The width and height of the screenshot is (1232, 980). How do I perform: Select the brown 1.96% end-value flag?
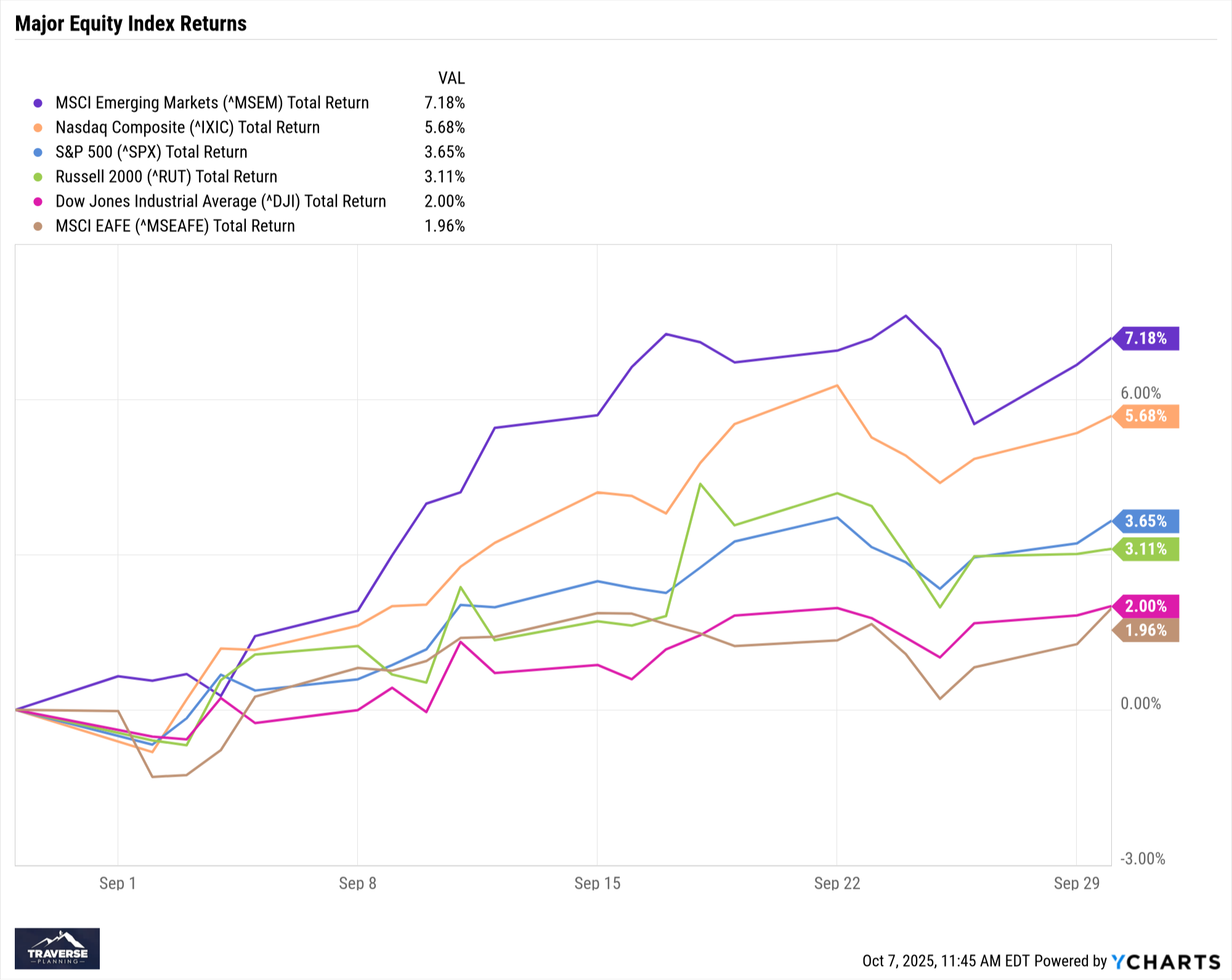click(1146, 630)
